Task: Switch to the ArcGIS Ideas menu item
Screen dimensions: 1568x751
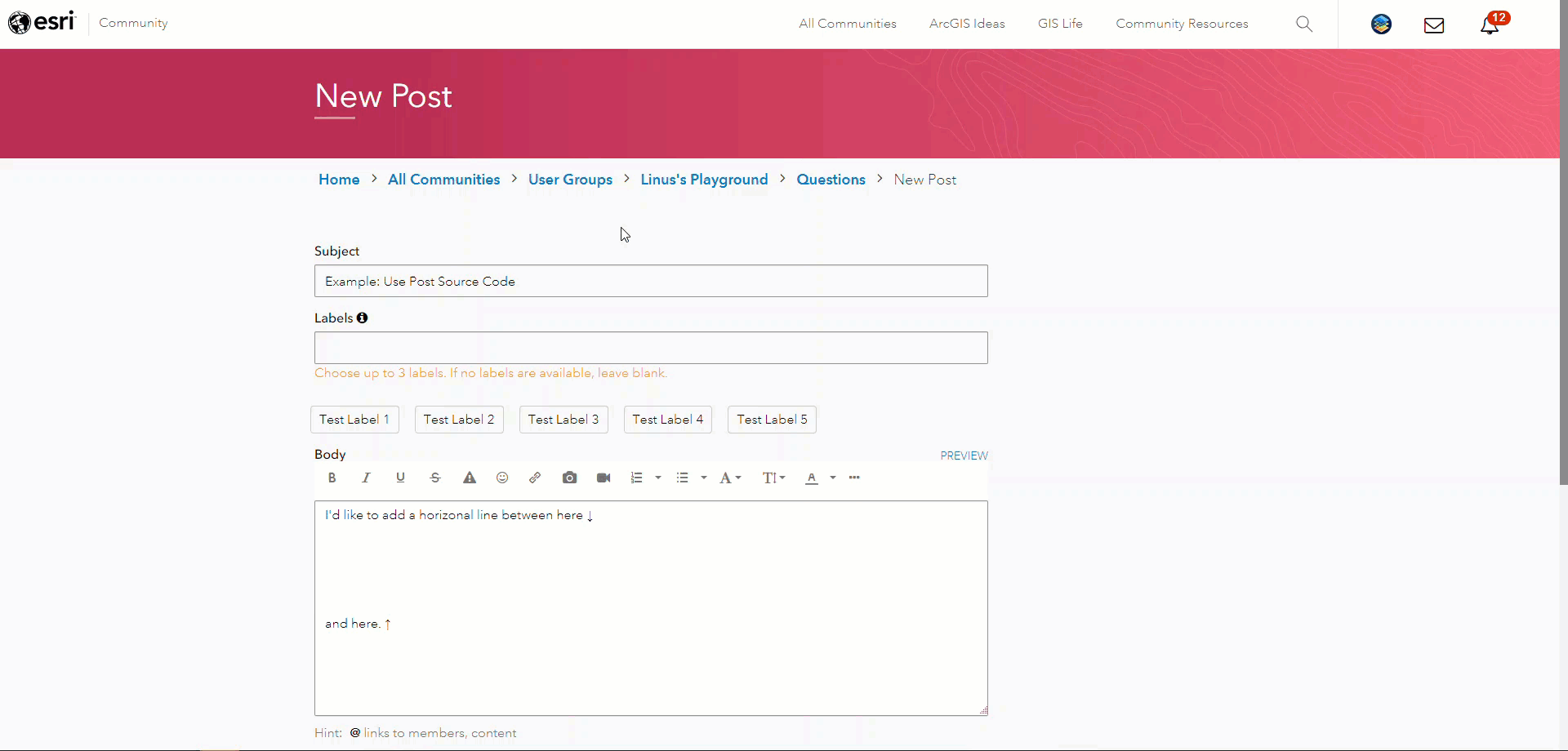Action: [x=966, y=24]
